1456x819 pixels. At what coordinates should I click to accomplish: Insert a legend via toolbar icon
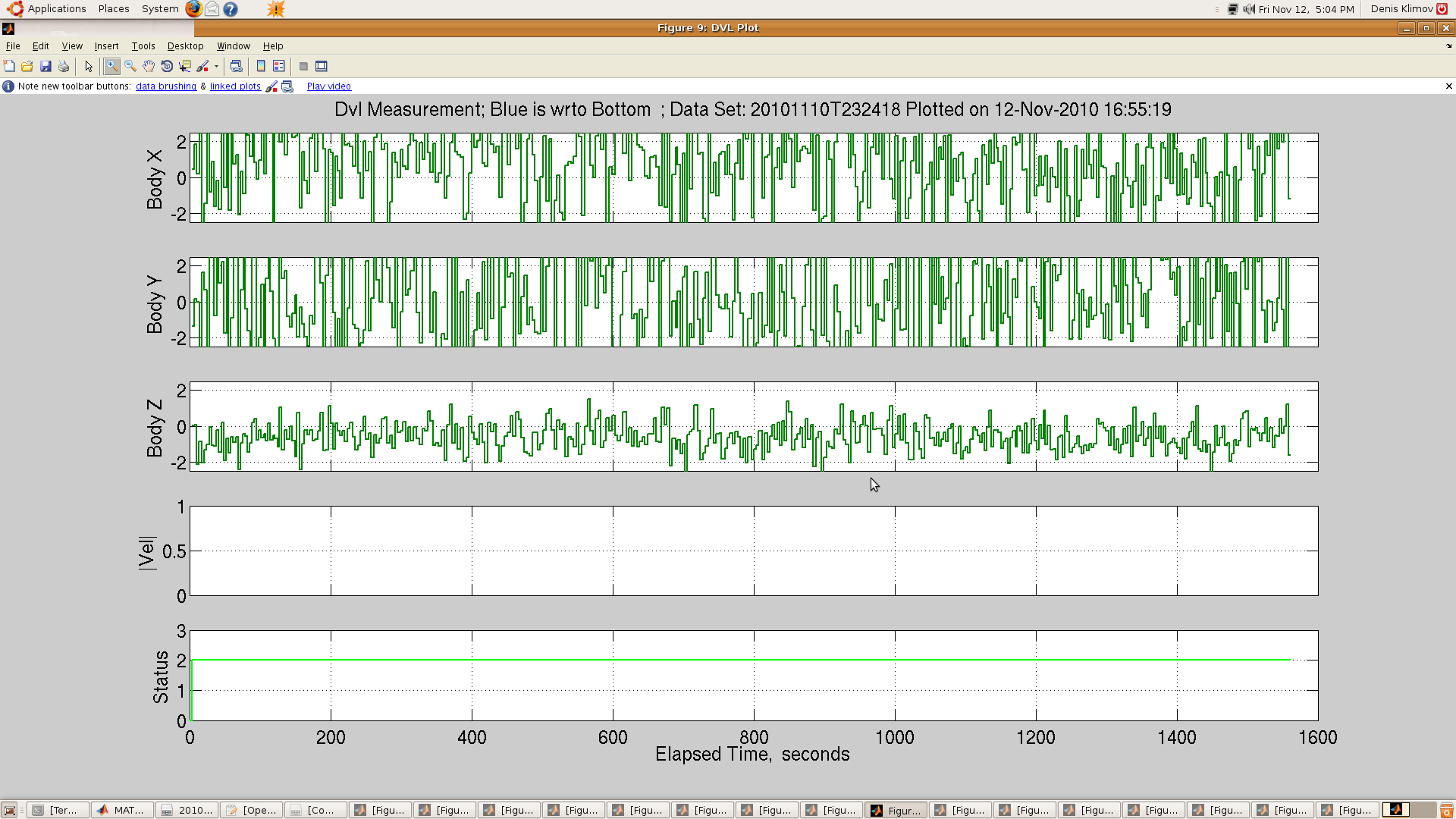click(279, 67)
